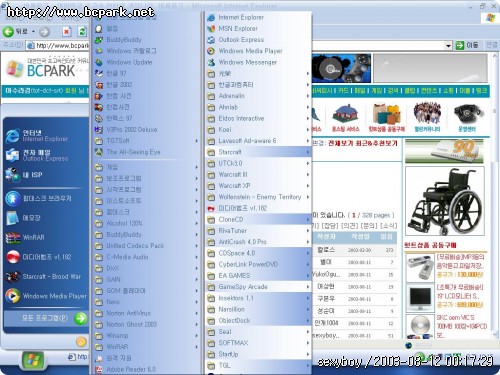The height and width of the screenshot is (375, 500).
Task: Open Windows Update from All Programs
Action: [147, 62]
